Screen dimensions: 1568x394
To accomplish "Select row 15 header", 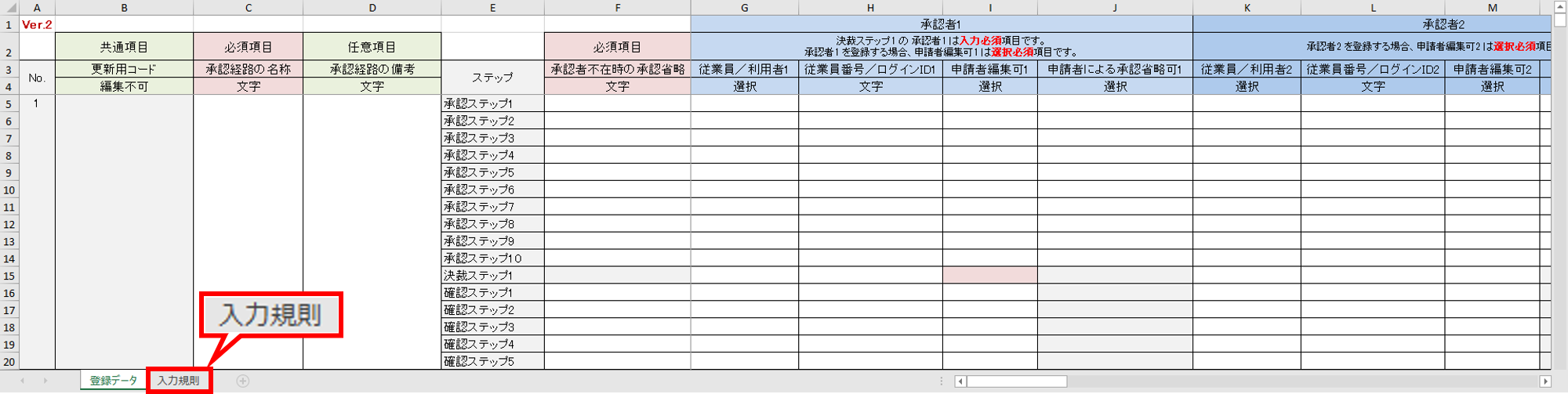I will click(x=9, y=275).
